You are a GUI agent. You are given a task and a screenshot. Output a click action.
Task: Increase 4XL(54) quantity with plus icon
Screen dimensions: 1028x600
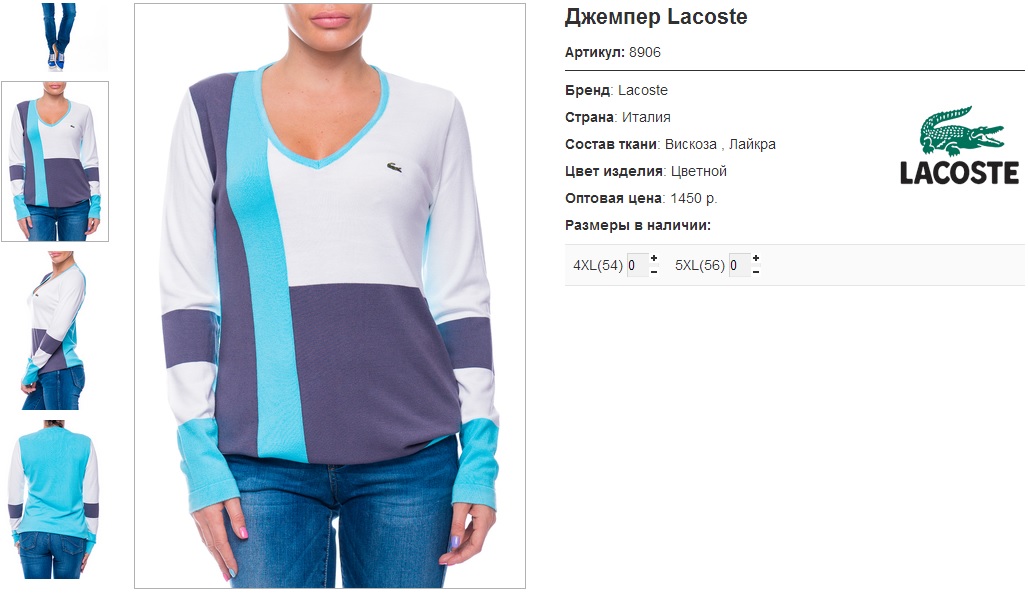[654, 258]
